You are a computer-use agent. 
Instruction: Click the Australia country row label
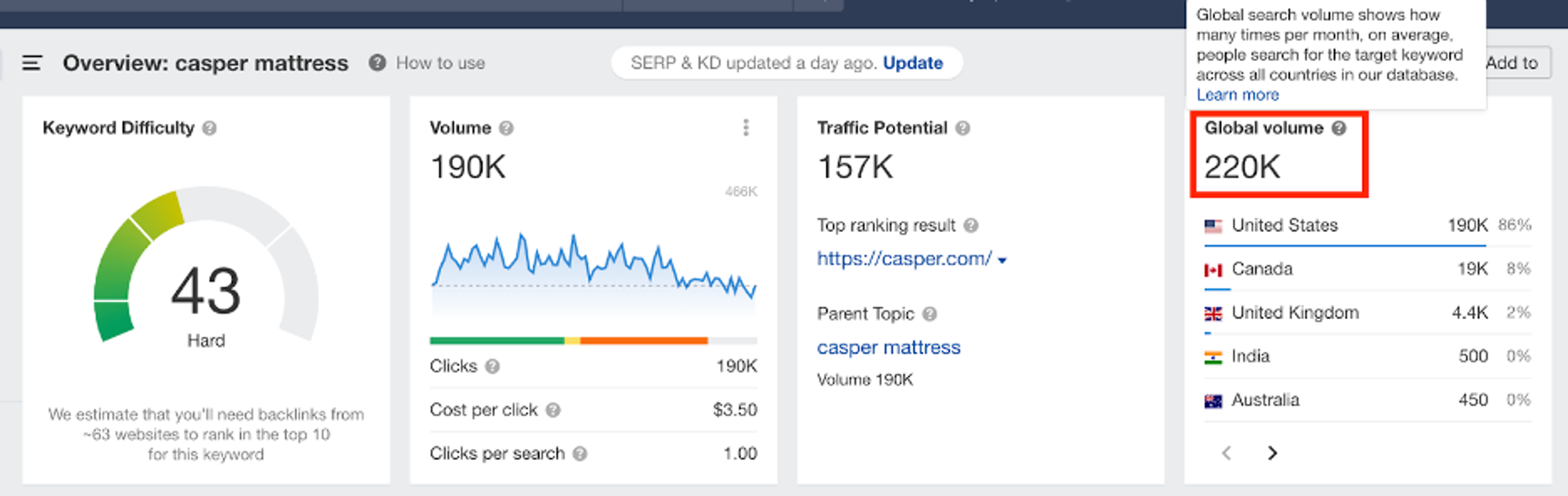point(1265,400)
